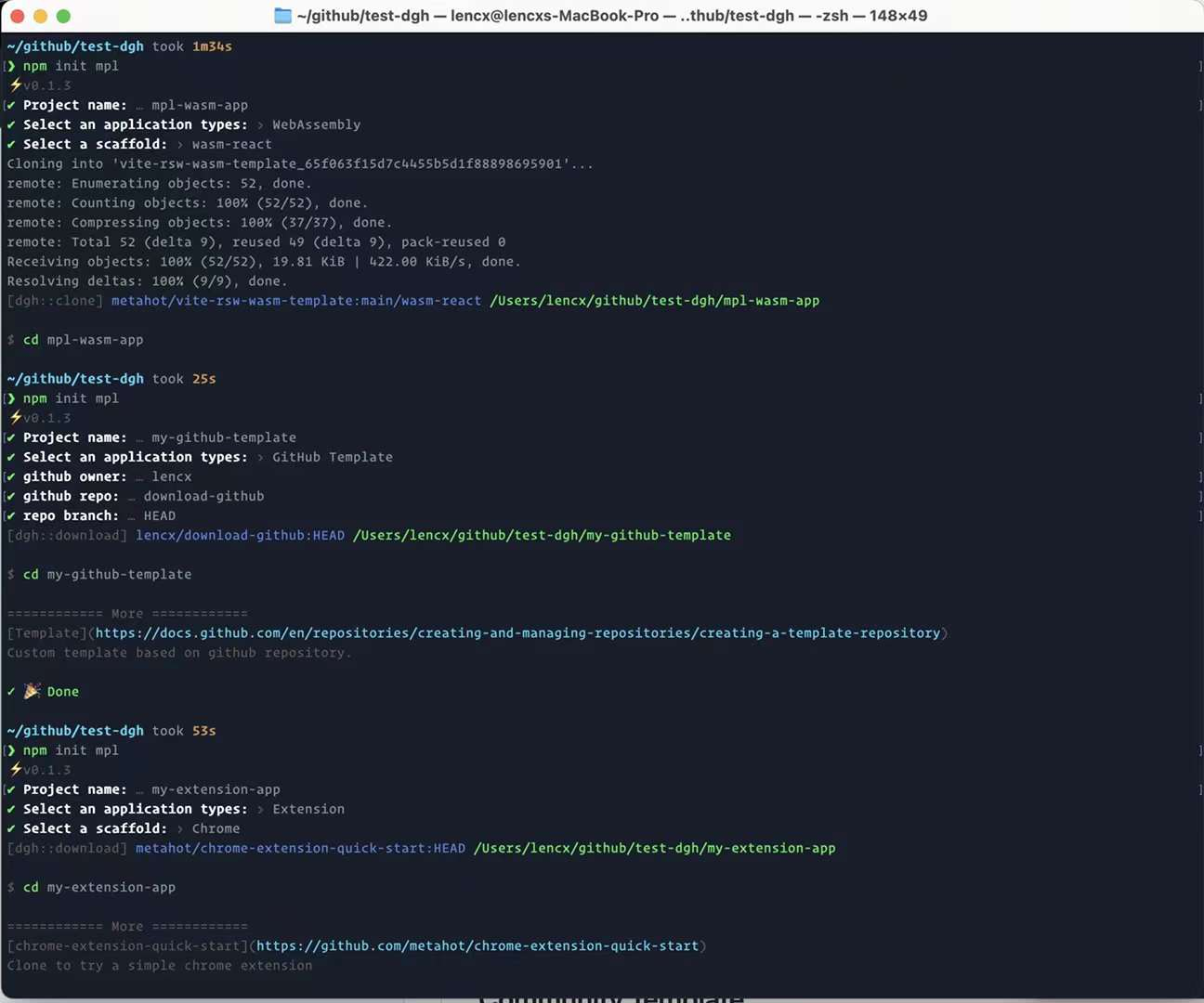
Task: Click the checkmark beside Select a scaffold
Action: pyautogui.click(x=9, y=144)
